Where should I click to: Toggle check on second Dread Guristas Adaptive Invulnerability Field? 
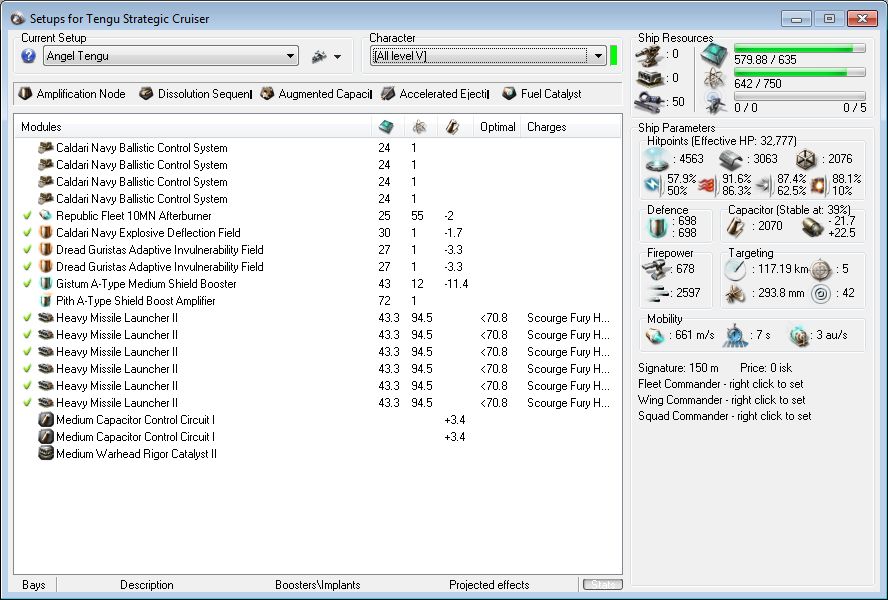[x=27, y=267]
